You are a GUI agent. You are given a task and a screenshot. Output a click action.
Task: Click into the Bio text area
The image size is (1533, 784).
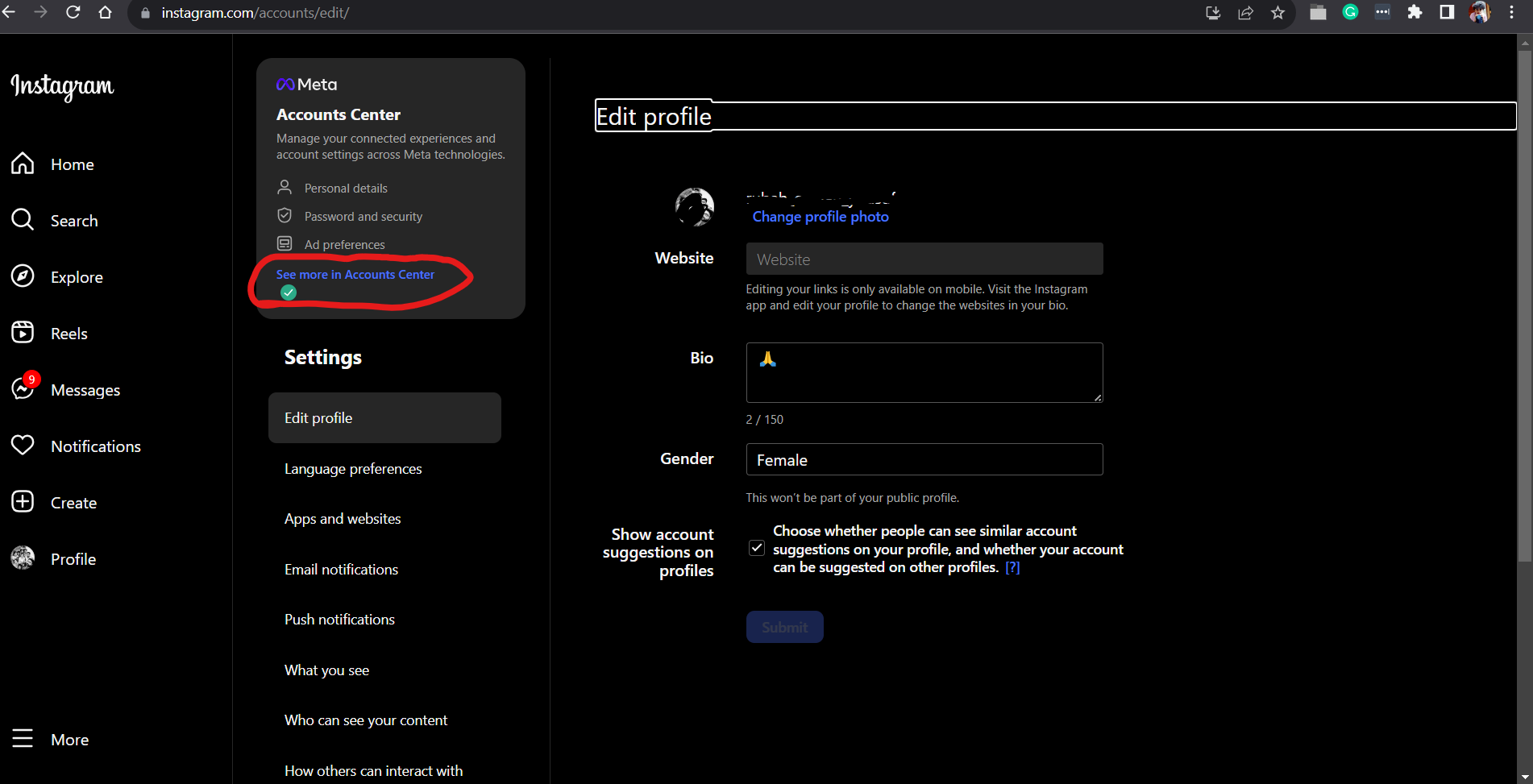coord(924,372)
